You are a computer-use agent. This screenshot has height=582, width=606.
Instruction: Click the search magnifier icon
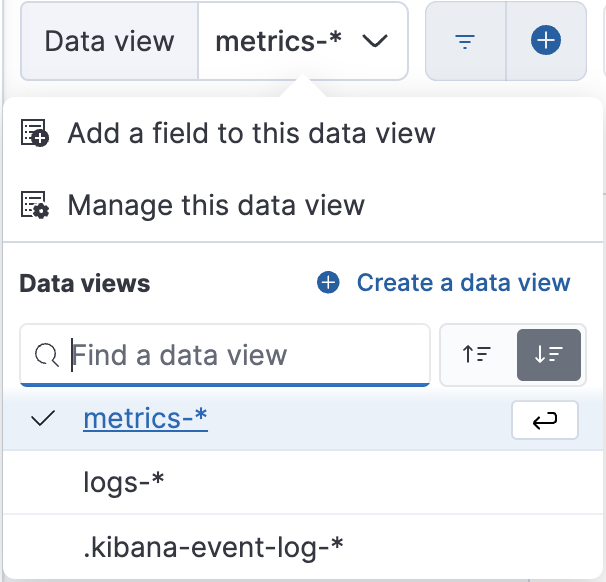[x=46, y=355]
